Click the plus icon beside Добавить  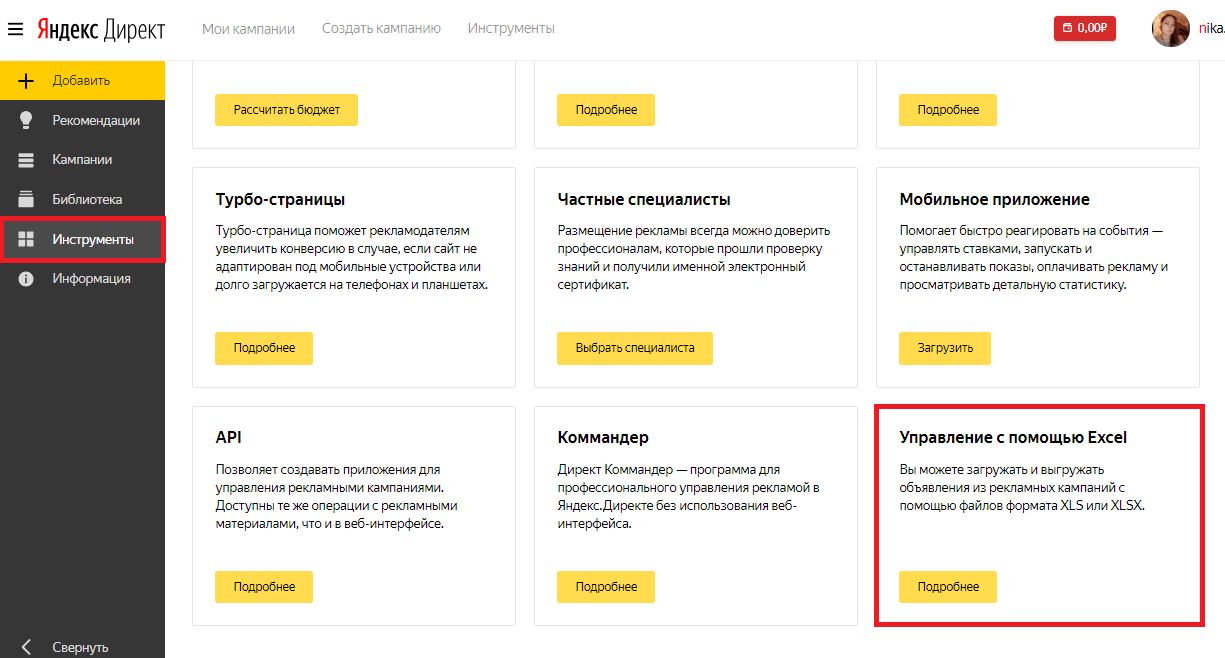[27, 81]
